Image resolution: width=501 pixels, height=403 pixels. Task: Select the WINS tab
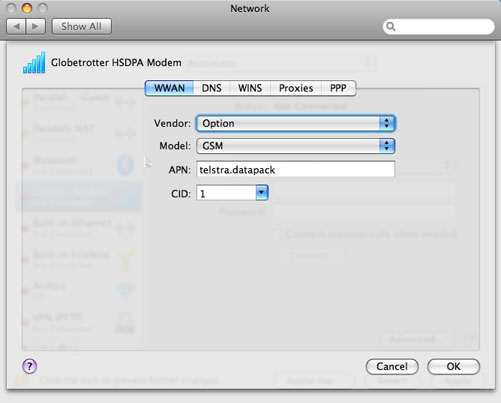click(250, 88)
